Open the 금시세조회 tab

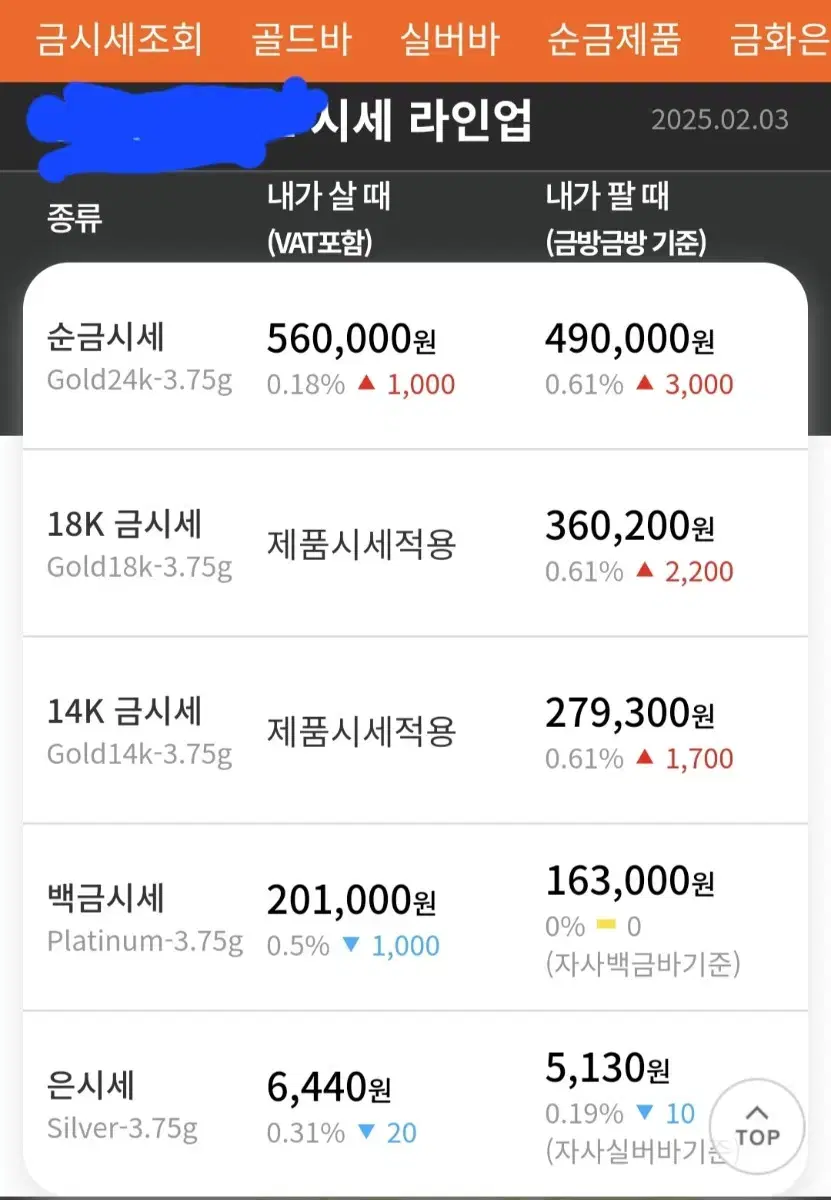point(119,41)
